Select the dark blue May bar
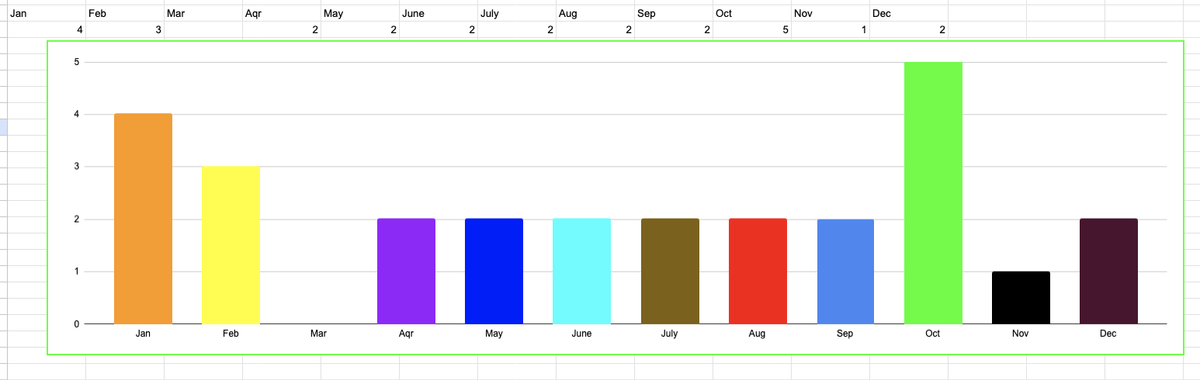This screenshot has height=380, width=1200. coord(494,271)
